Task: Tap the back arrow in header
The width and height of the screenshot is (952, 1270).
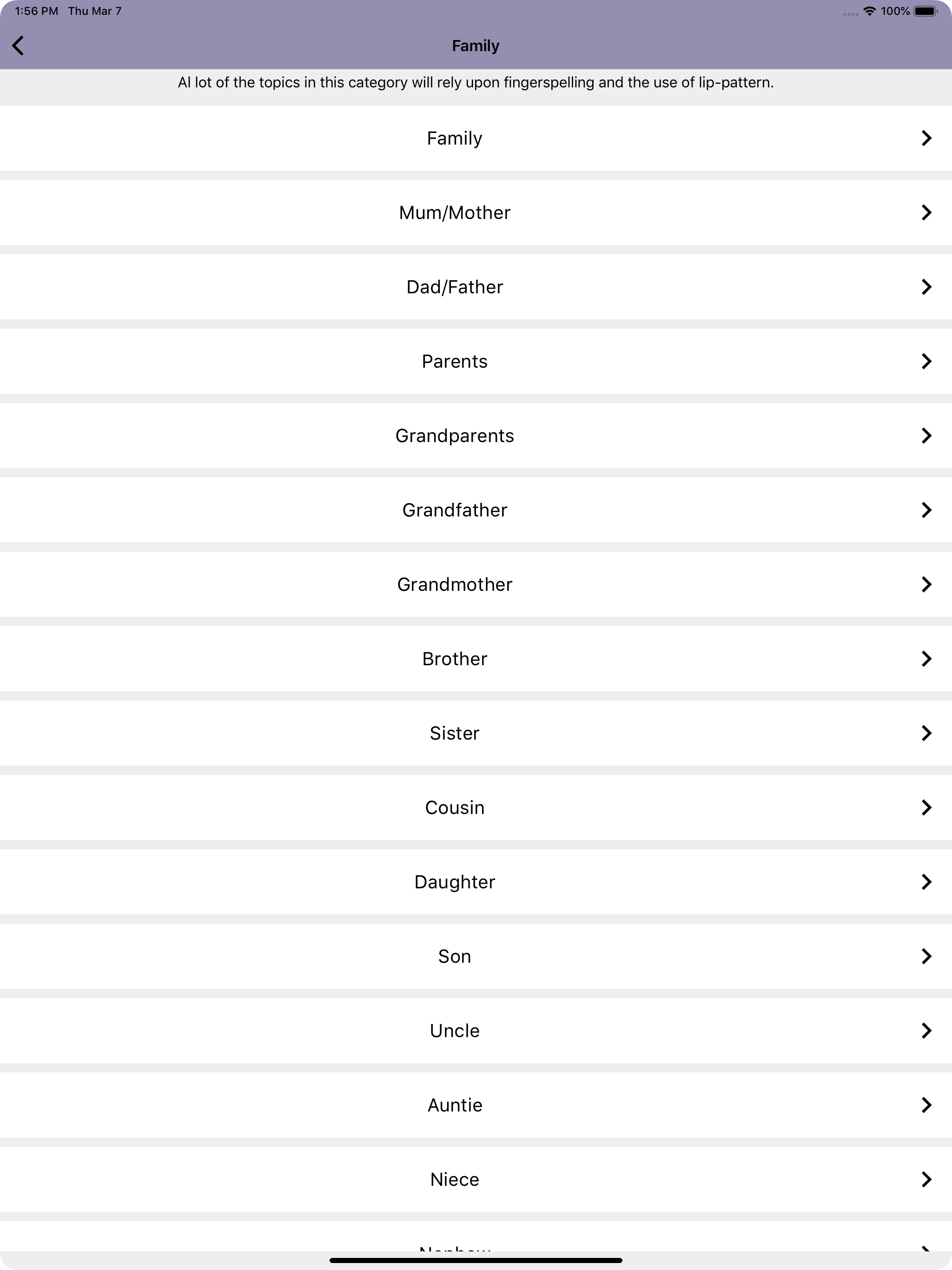Action: (18, 46)
